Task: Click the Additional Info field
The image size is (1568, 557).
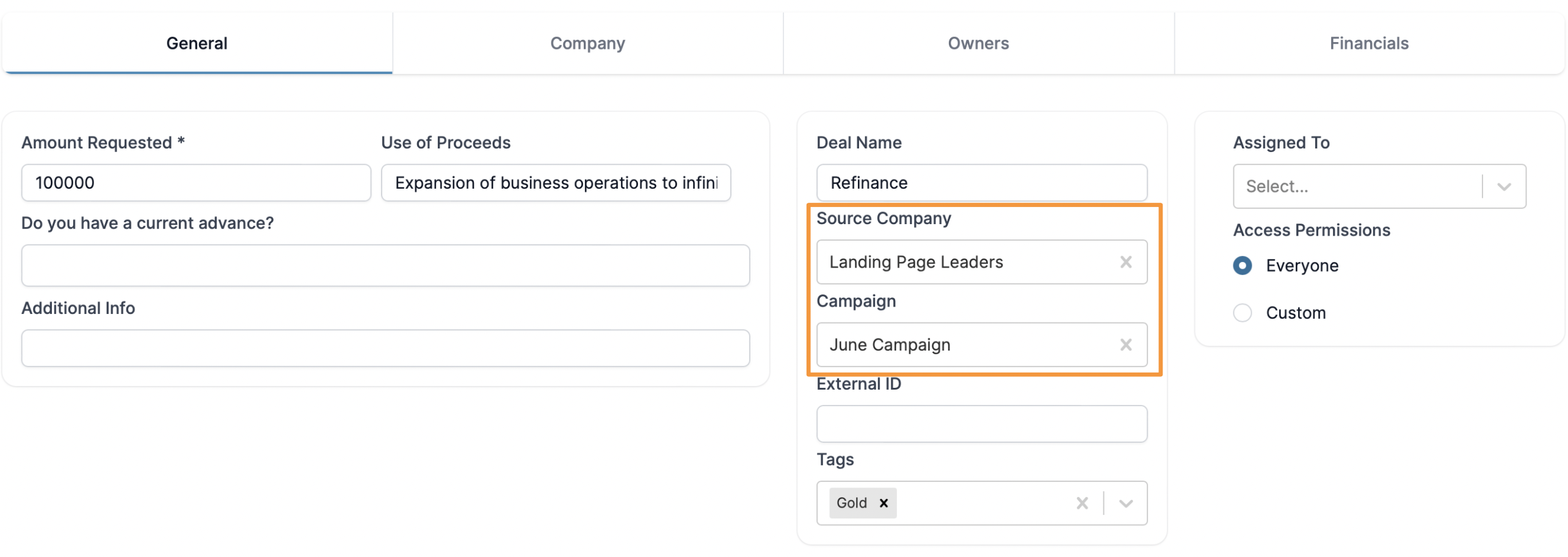Action: (x=385, y=348)
